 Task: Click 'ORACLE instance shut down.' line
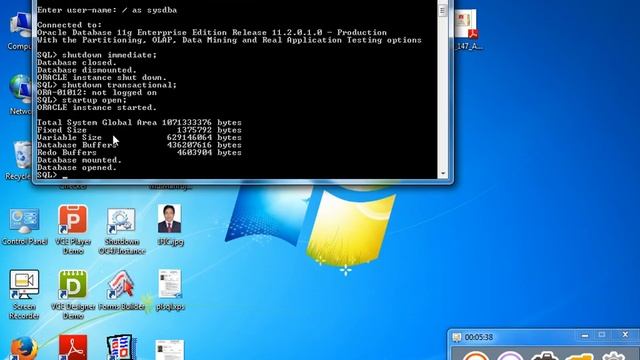coord(102,78)
